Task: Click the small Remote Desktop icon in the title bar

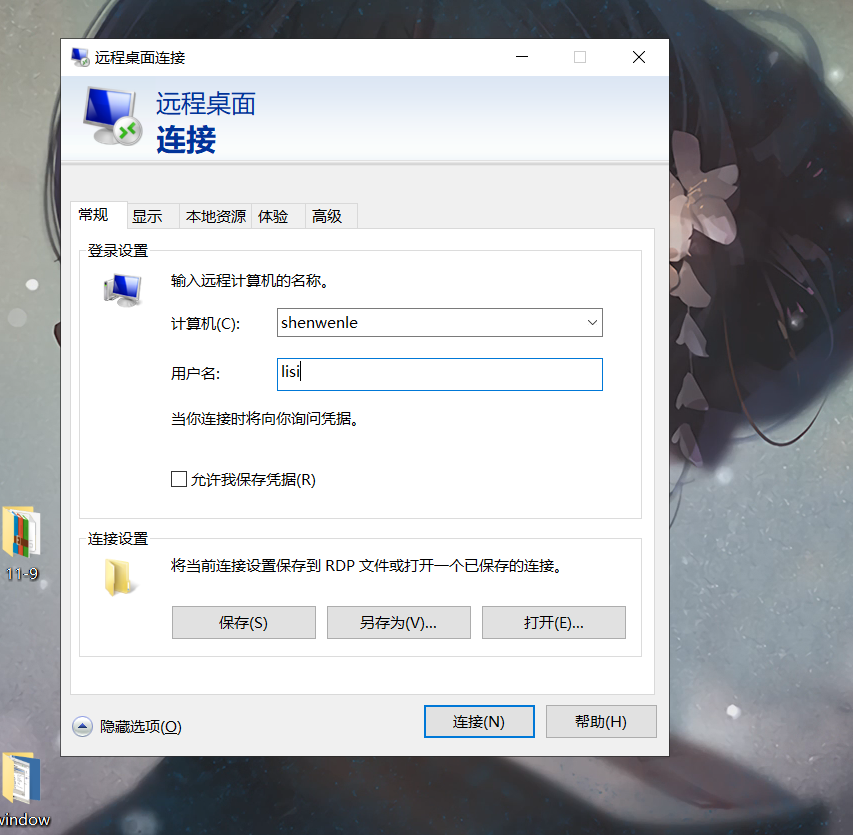Action: pos(80,57)
